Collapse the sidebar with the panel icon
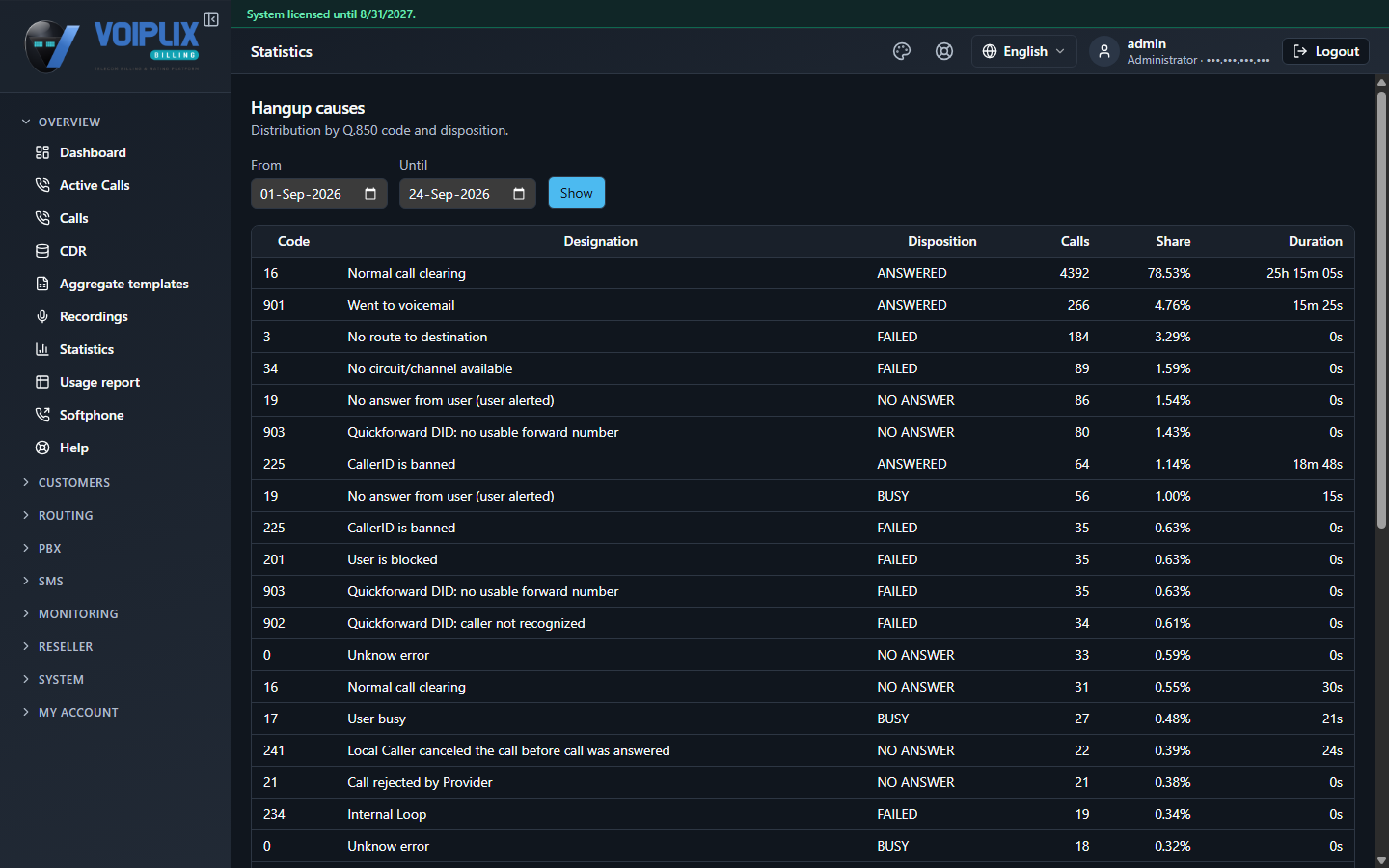The height and width of the screenshot is (868, 1389). (x=211, y=19)
